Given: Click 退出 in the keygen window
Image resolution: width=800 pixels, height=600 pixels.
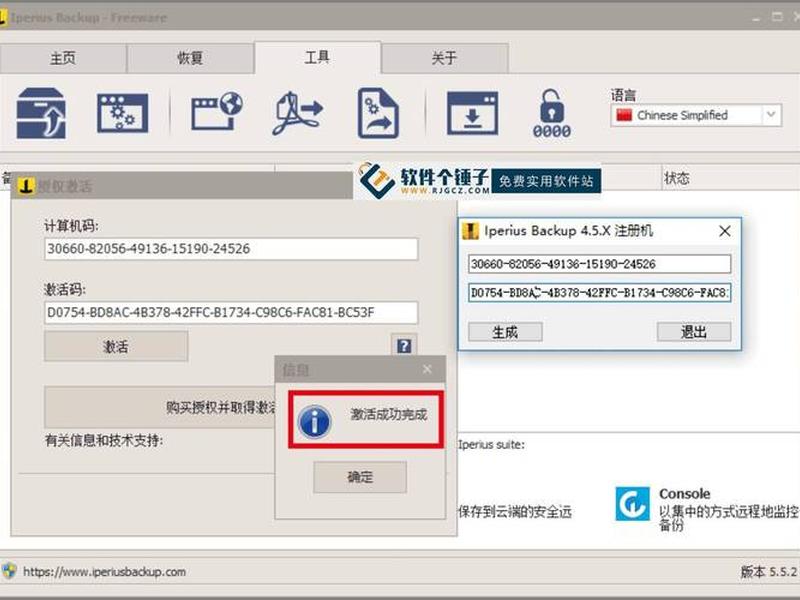Looking at the screenshot, I should 694,332.
